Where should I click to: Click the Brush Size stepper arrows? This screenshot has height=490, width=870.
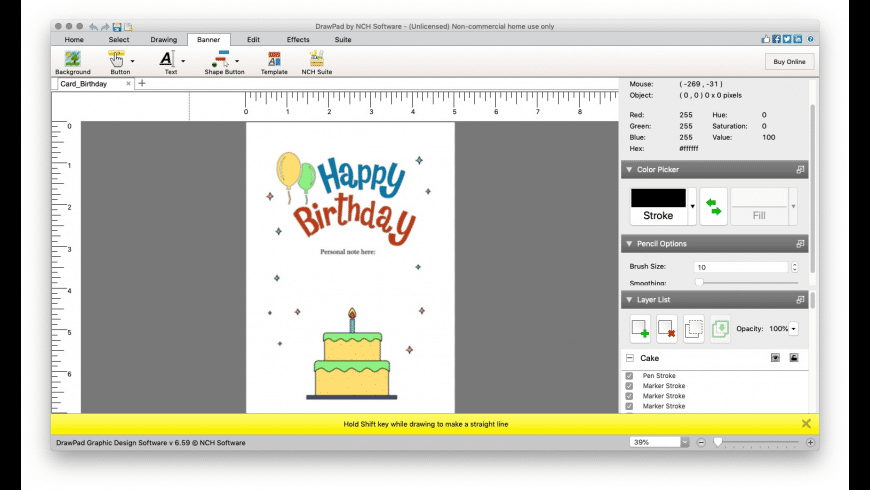pos(795,267)
